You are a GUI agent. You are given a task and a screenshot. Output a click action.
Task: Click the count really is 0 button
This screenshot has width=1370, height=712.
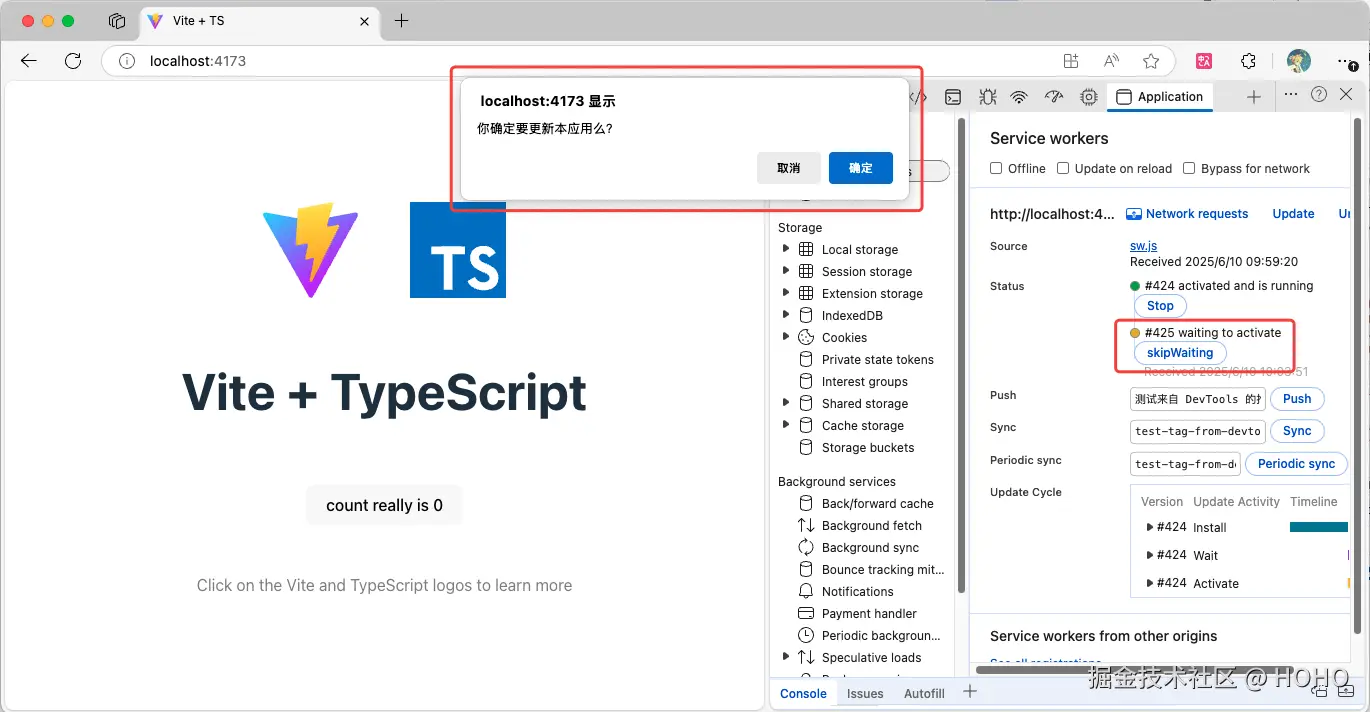tap(384, 505)
